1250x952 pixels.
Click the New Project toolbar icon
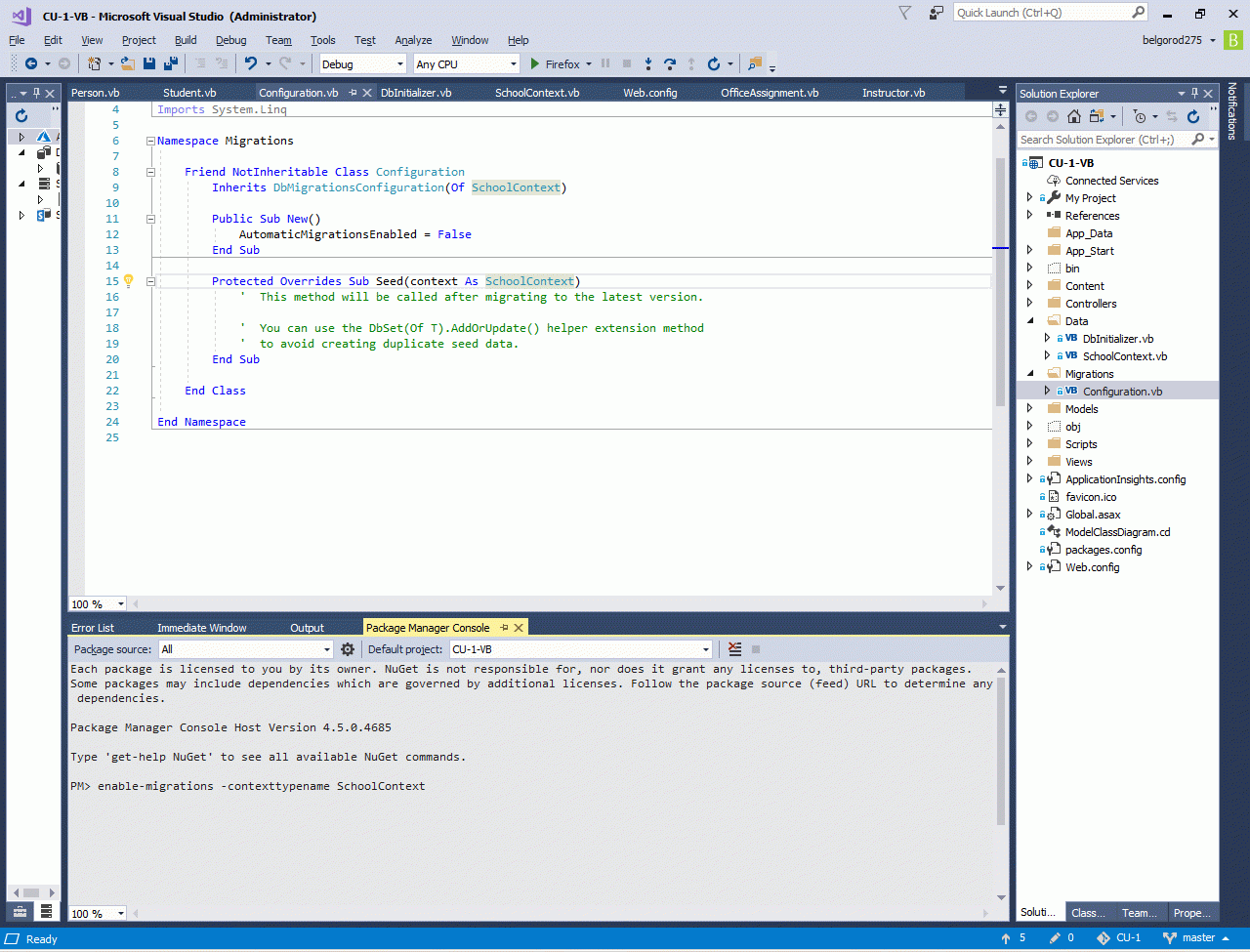(95, 63)
